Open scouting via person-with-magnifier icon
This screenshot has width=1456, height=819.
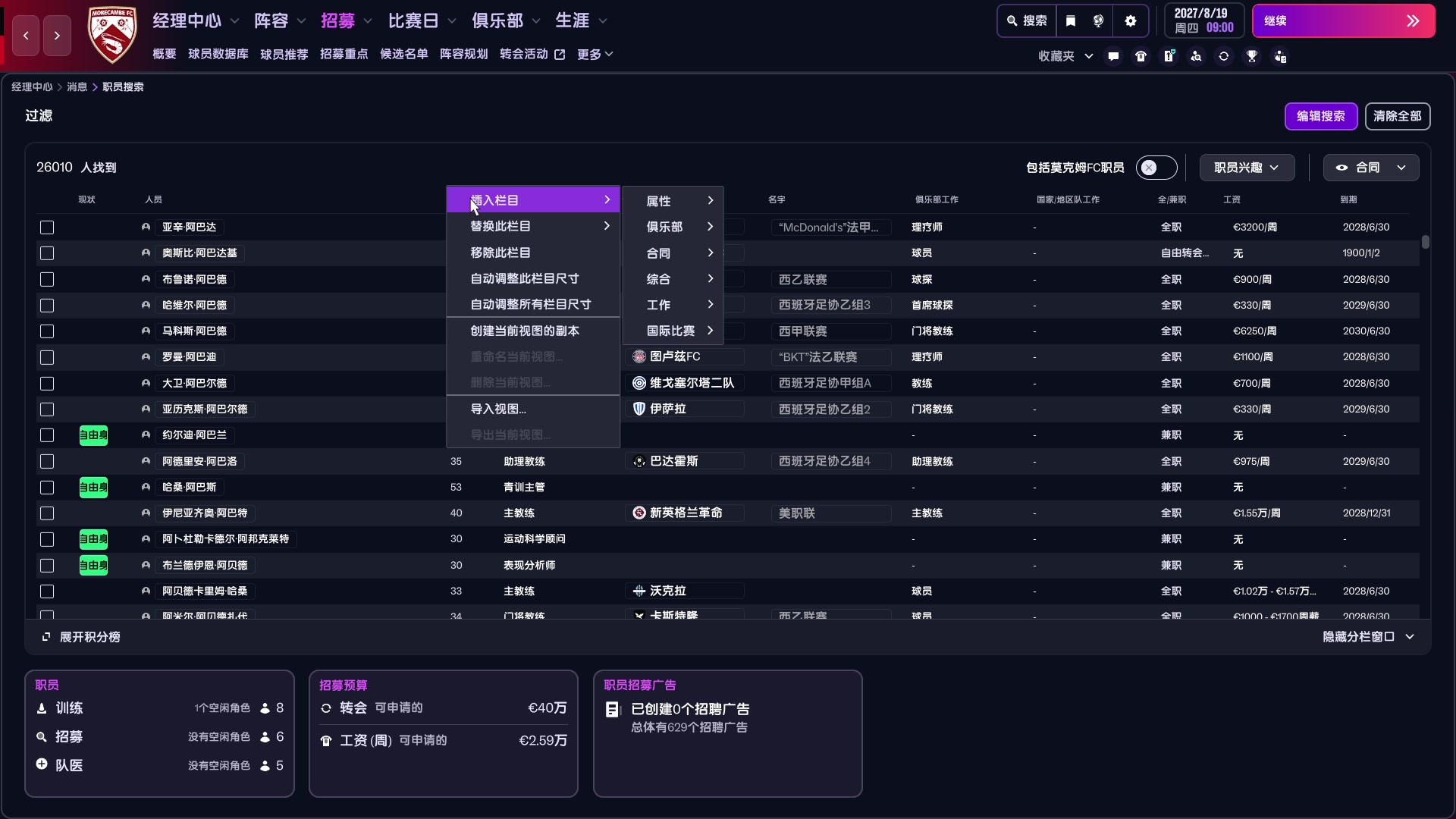[x=1196, y=55]
